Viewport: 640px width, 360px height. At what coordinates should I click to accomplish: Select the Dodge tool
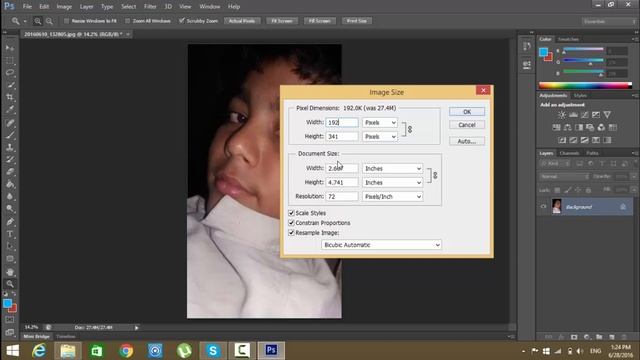click(10, 209)
